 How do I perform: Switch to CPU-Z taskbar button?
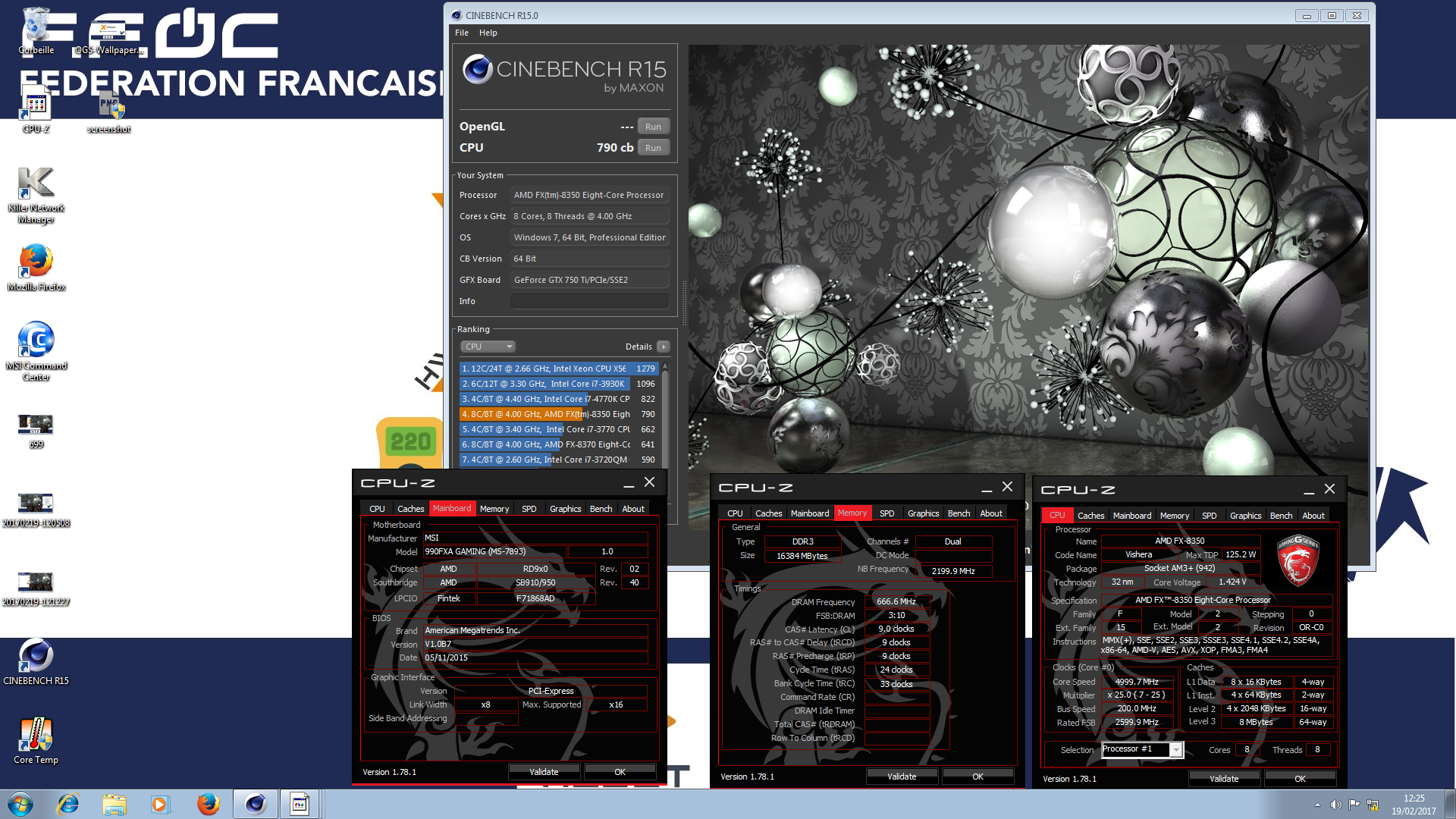pos(300,804)
